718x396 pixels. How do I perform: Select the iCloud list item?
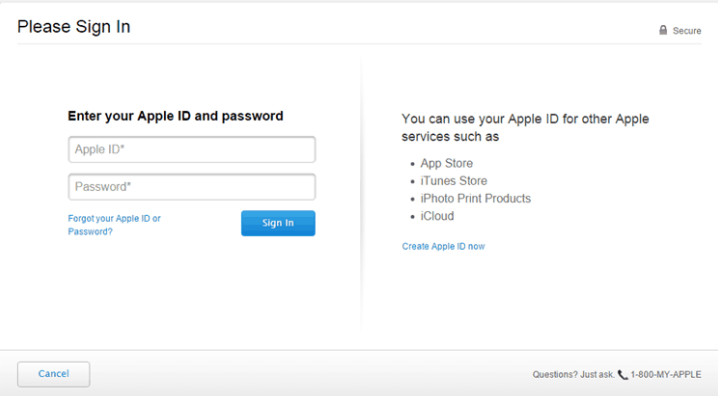point(437,216)
